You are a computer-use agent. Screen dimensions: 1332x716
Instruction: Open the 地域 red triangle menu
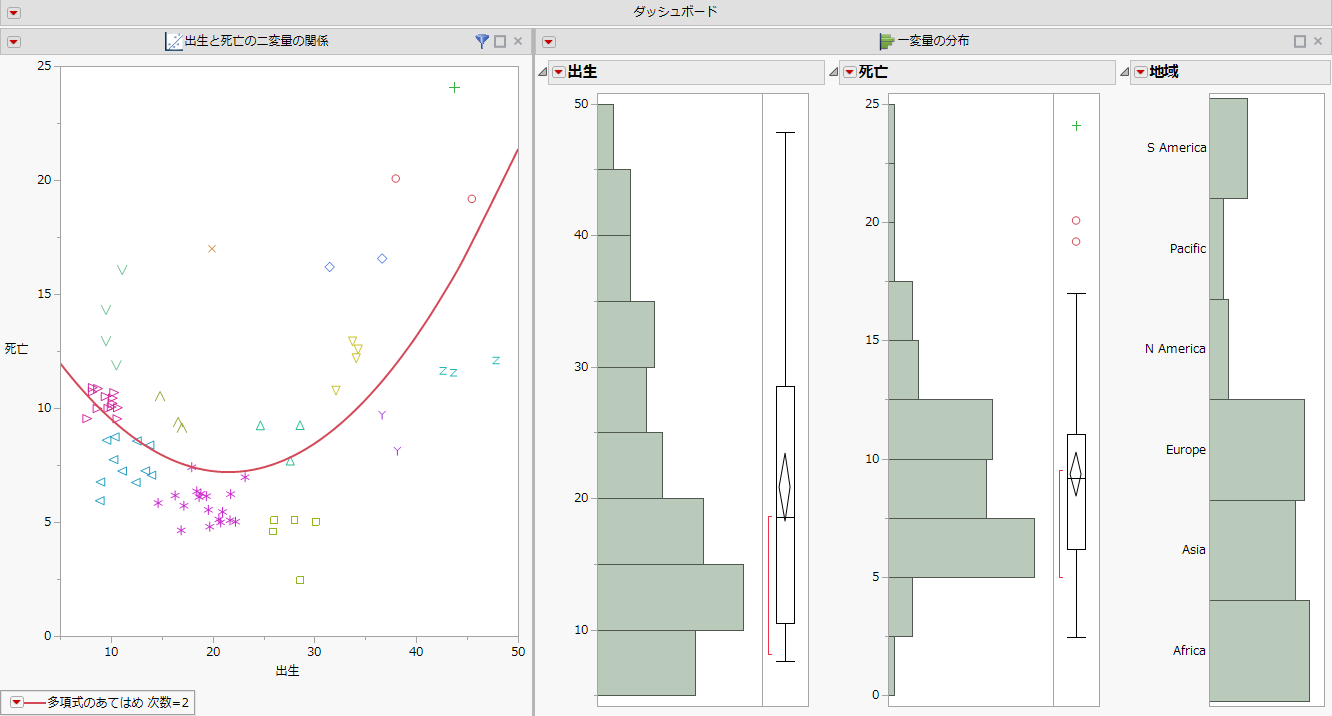[1140, 72]
